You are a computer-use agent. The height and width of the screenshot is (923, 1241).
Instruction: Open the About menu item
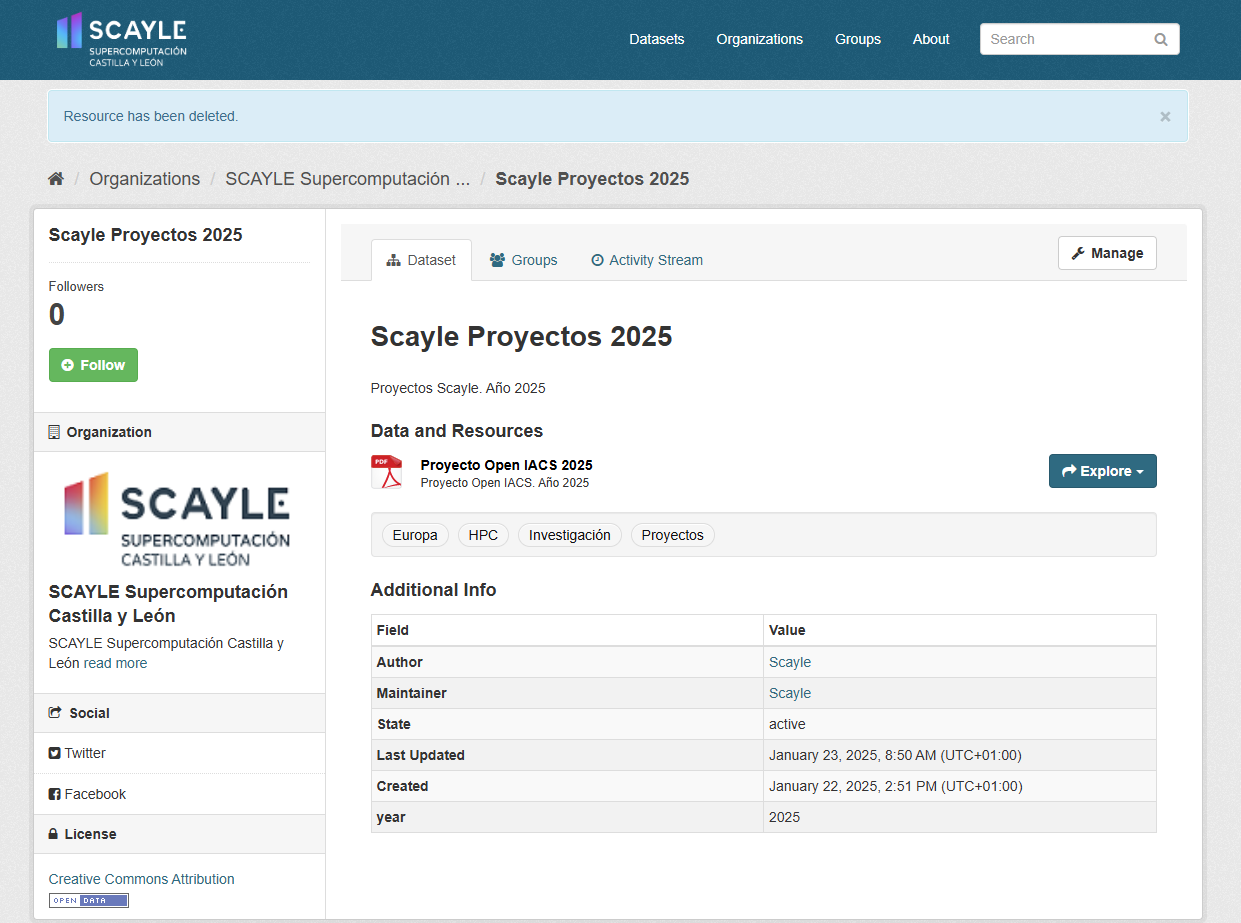pos(931,39)
